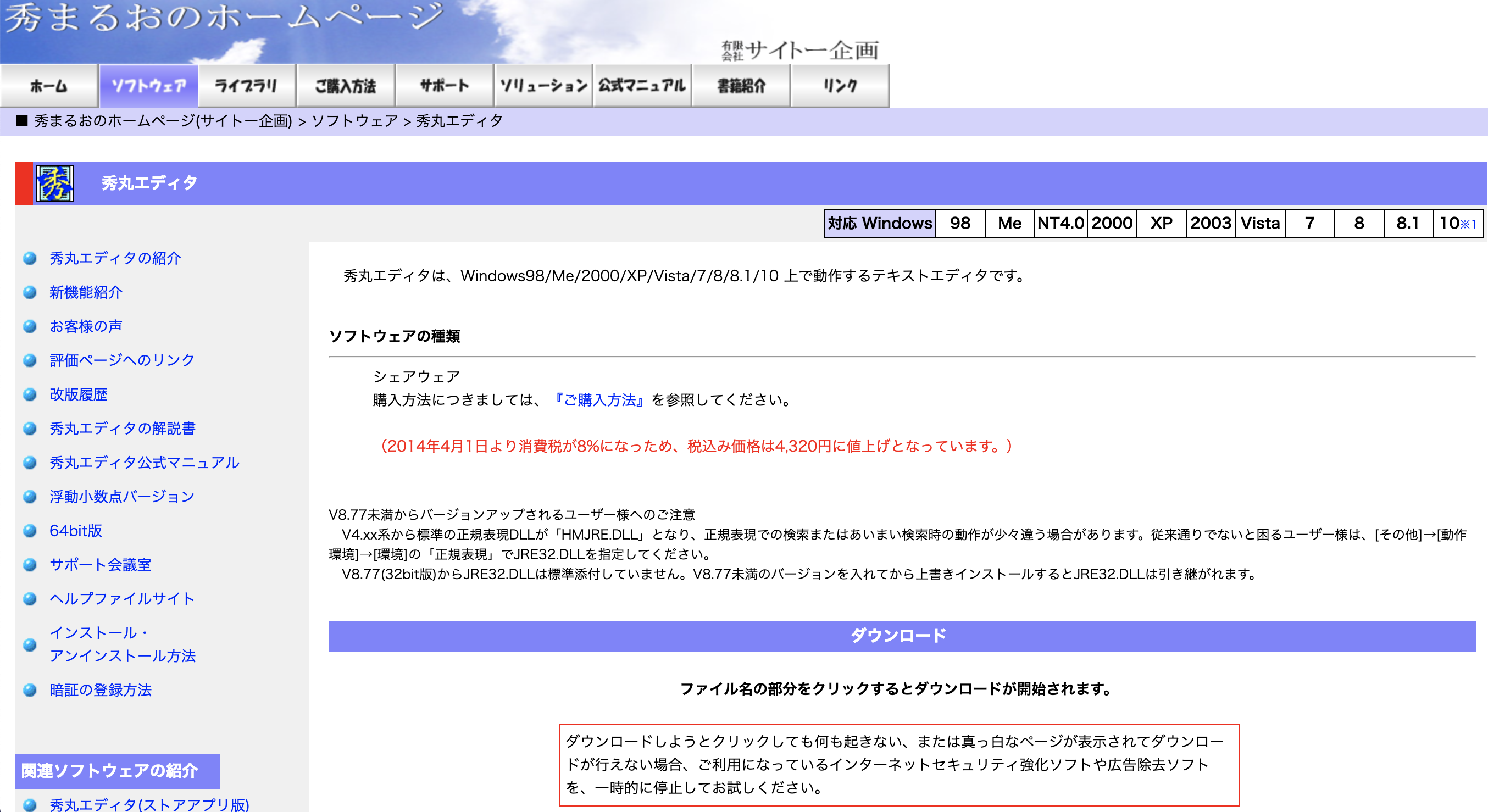Click the シェアウェア text
This screenshot has height=812, width=1488.
tap(417, 376)
